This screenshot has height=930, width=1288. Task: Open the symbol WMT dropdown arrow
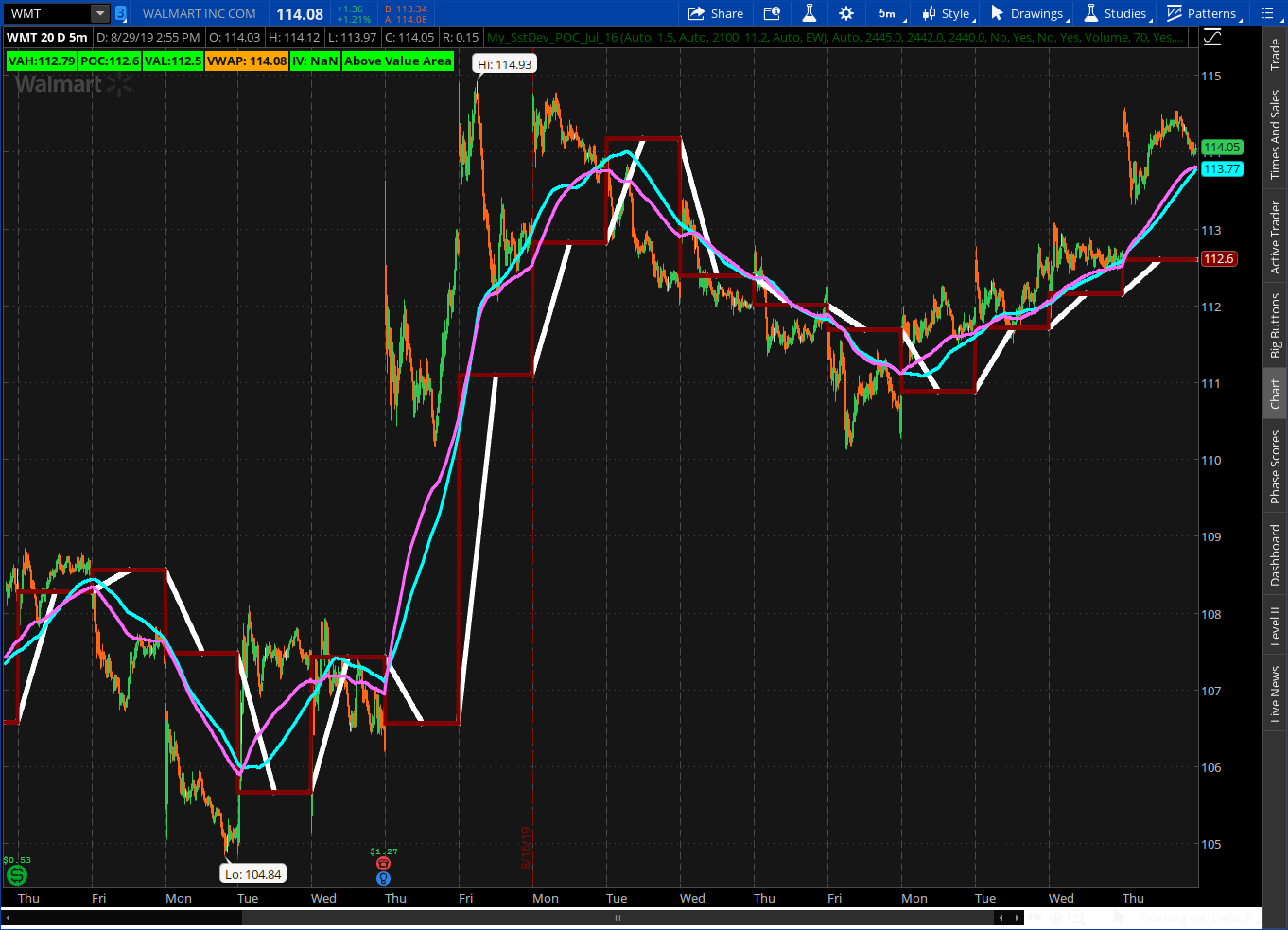click(x=100, y=13)
